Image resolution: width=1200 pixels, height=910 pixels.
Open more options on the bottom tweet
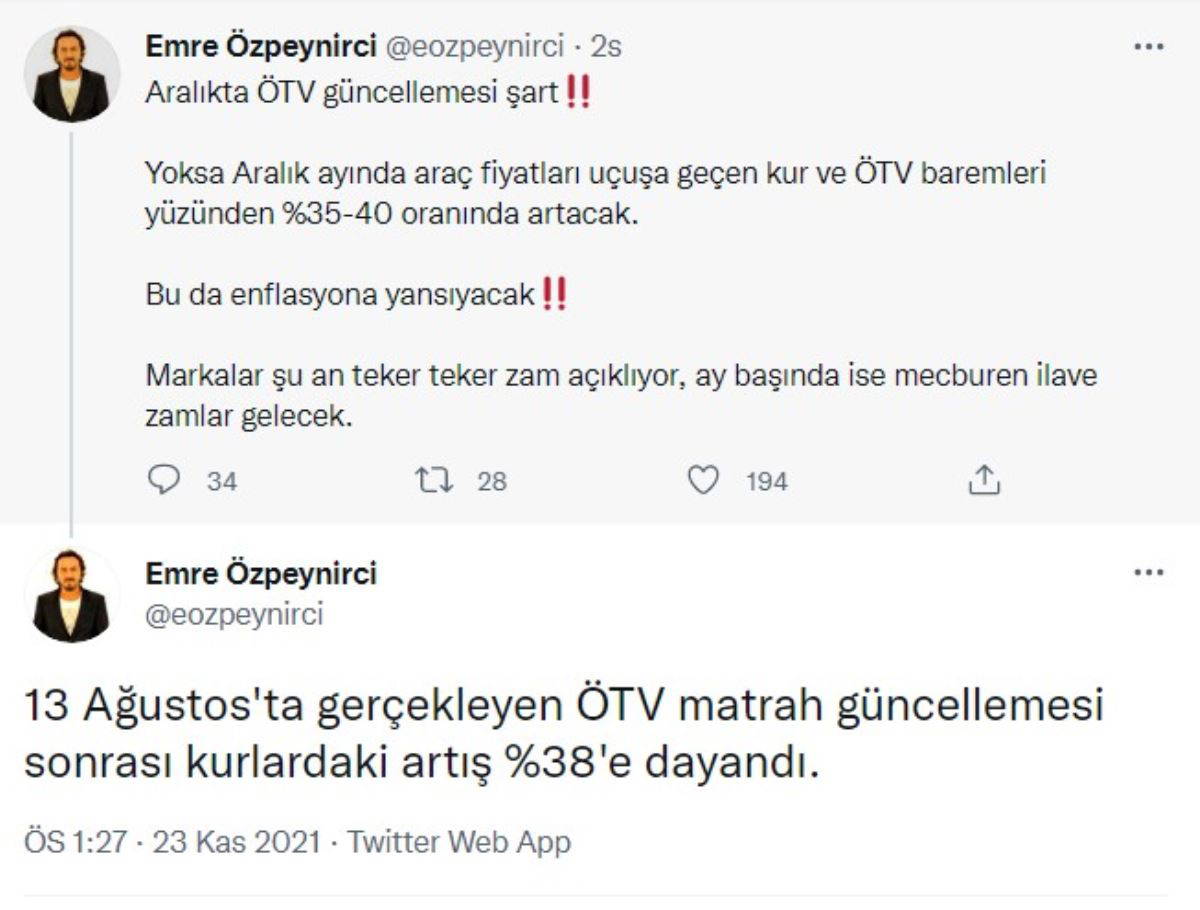coord(1148,573)
